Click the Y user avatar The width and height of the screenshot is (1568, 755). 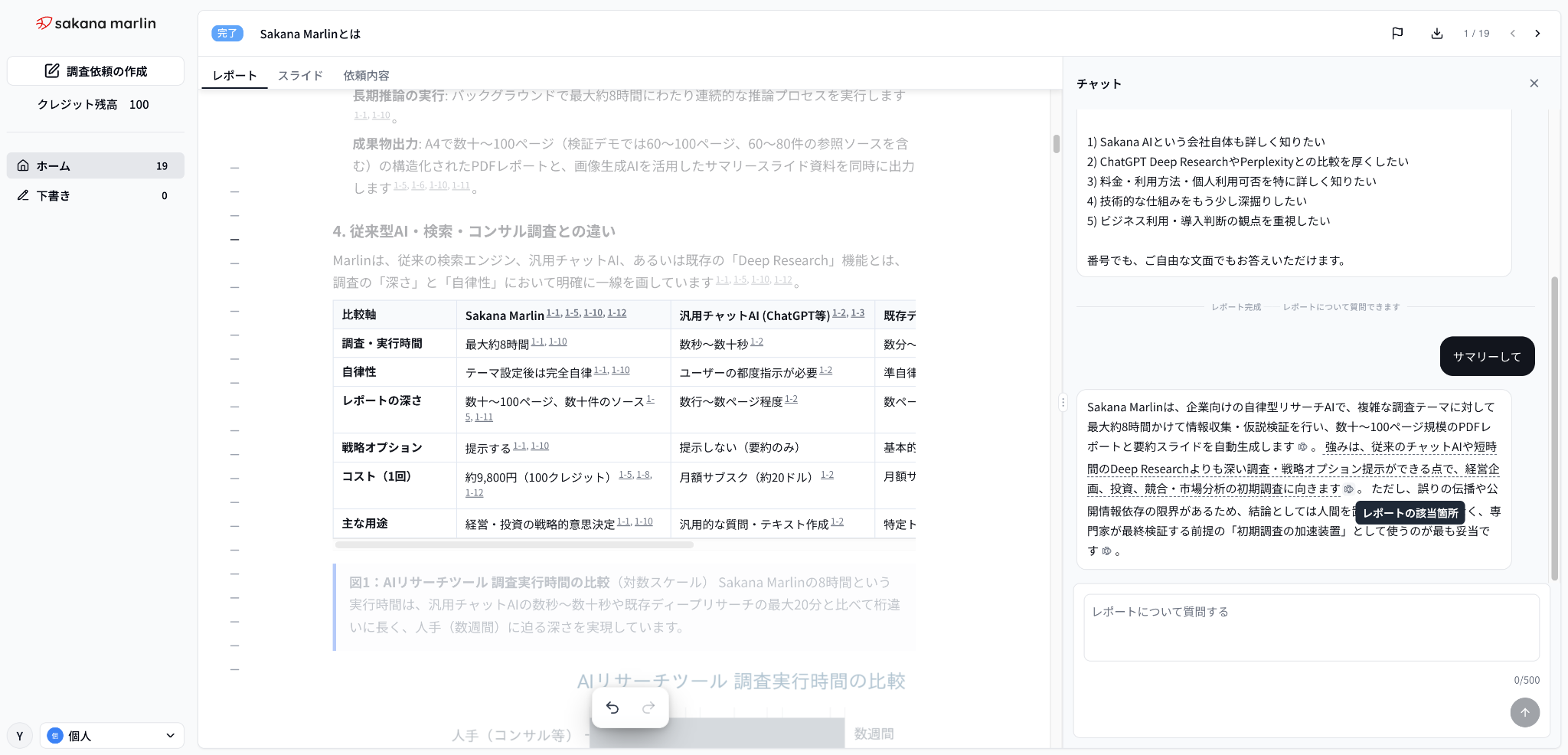click(20, 736)
